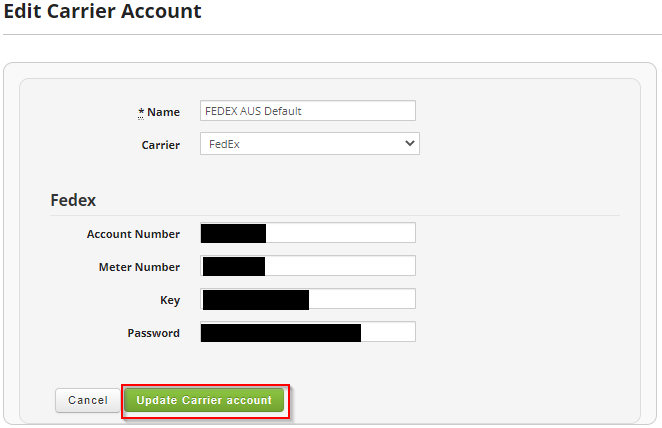
Task: Click the Carrier field label
Action: click(x=160, y=145)
